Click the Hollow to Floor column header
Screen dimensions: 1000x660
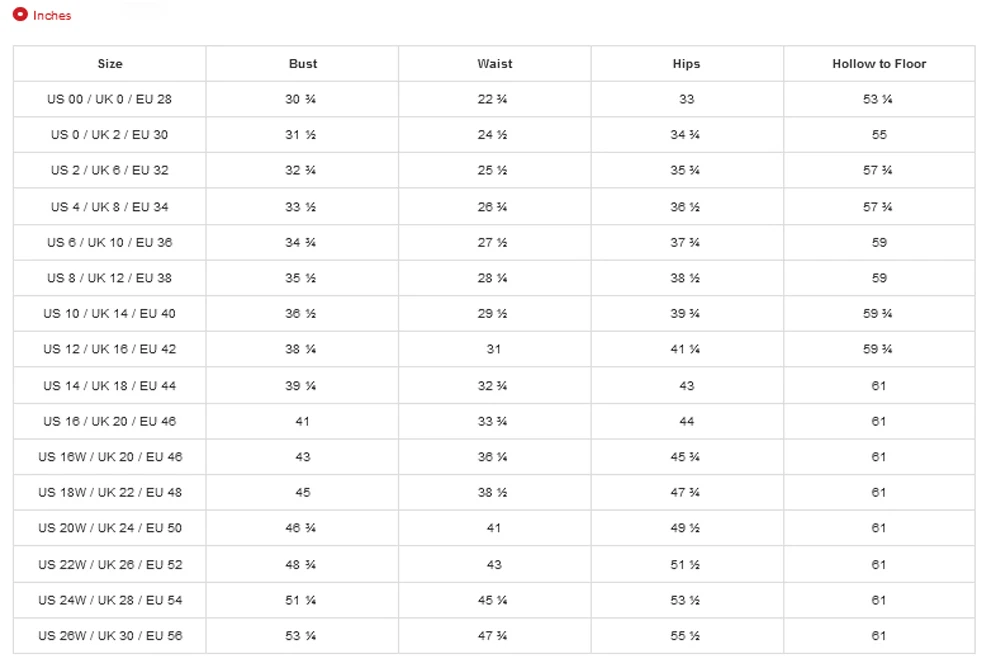879,64
